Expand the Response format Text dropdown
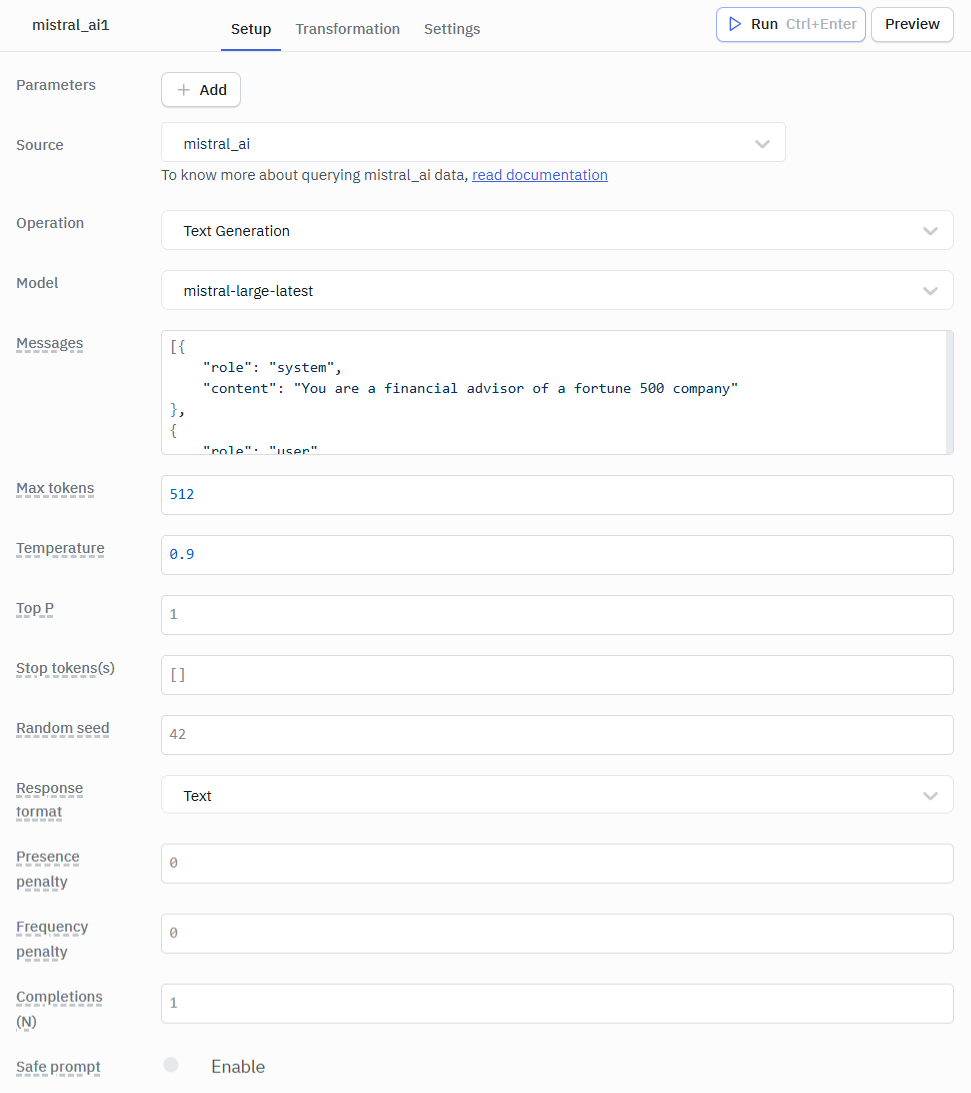971x1093 pixels. pyautogui.click(x=557, y=795)
